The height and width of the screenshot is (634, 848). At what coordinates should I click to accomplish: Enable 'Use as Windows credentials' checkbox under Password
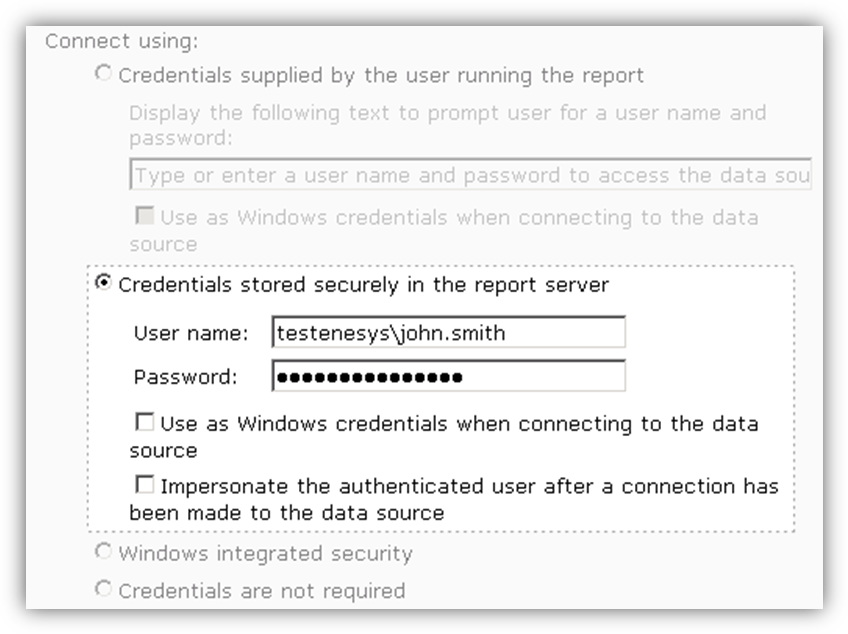point(146,423)
